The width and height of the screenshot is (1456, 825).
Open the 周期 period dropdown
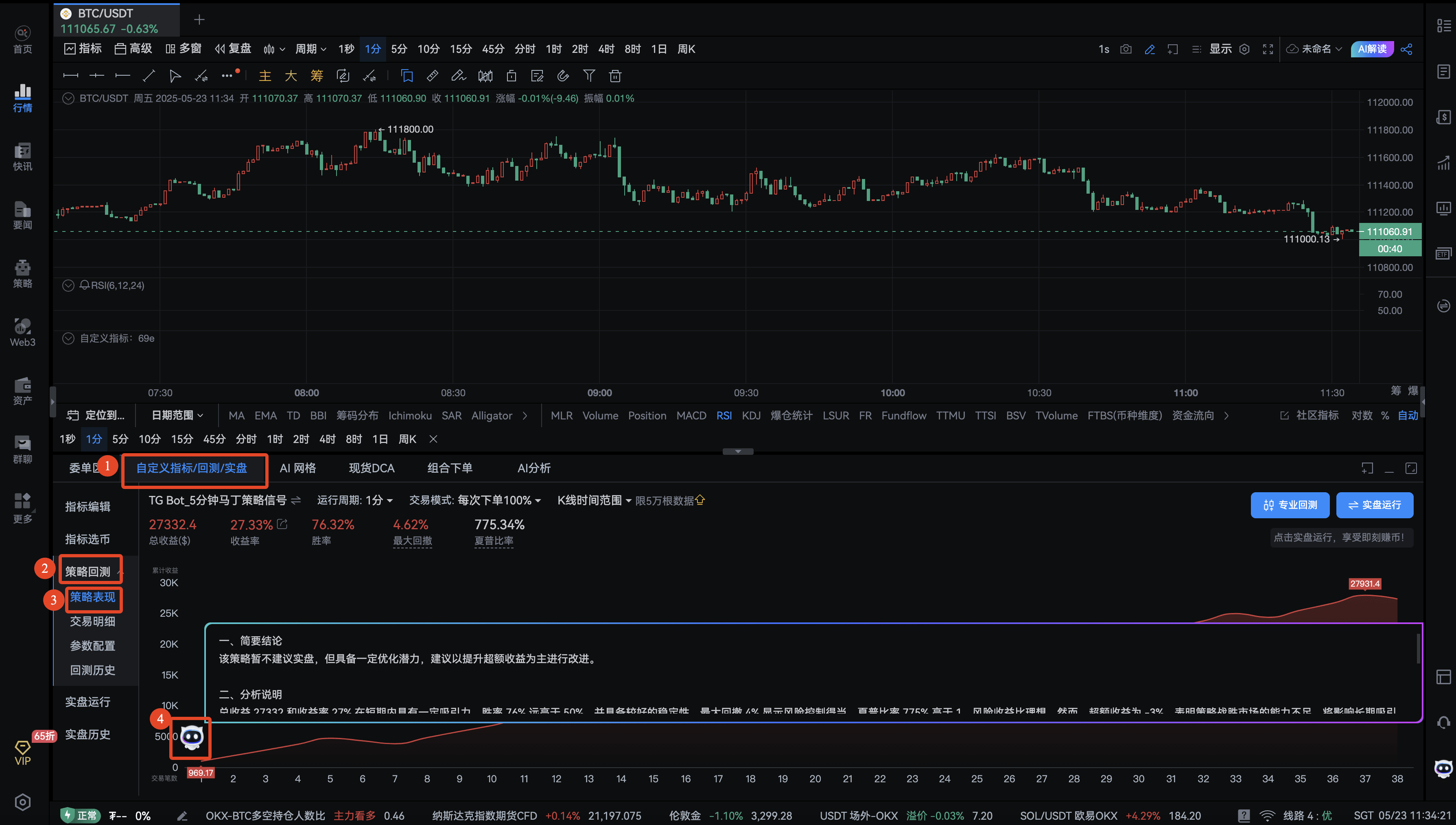click(x=310, y=49)
